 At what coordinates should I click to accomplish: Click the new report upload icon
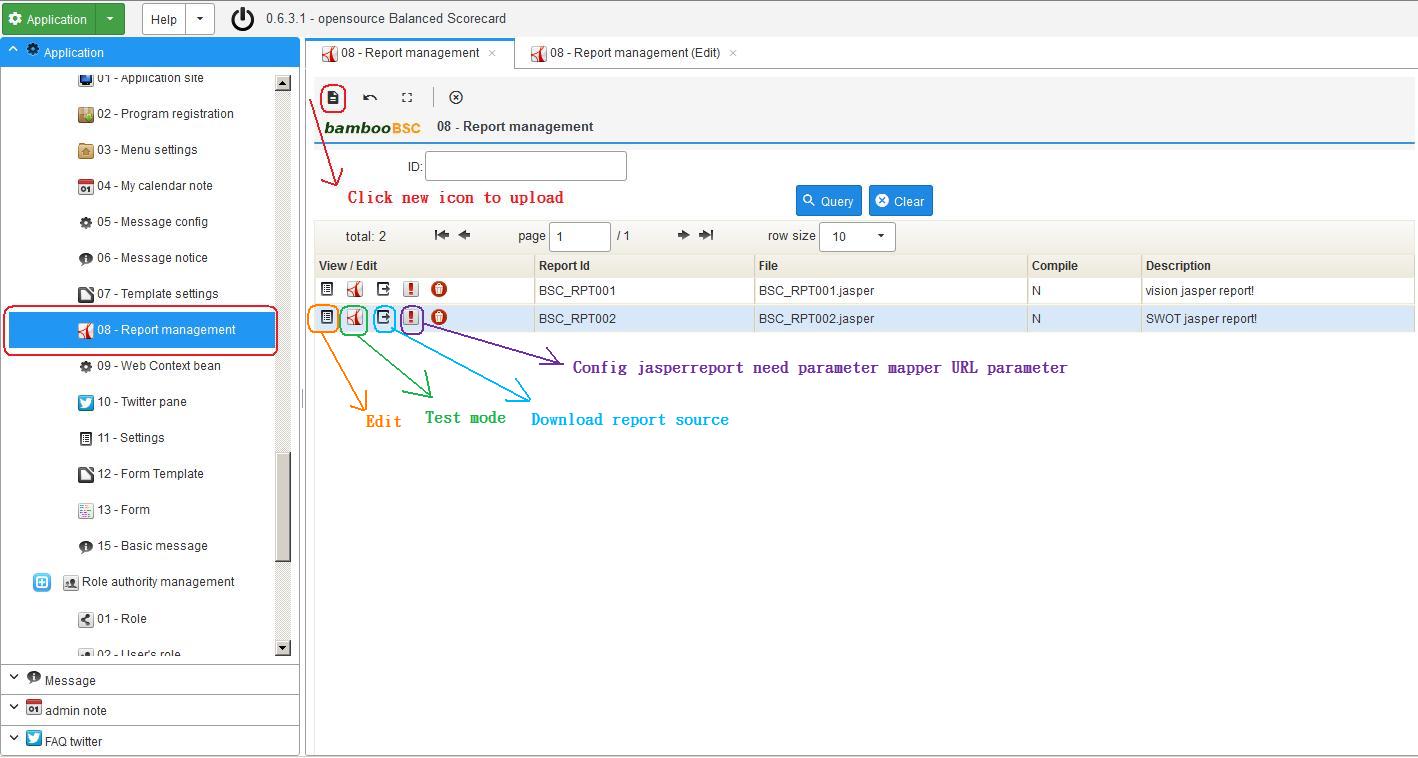[333, 98]
